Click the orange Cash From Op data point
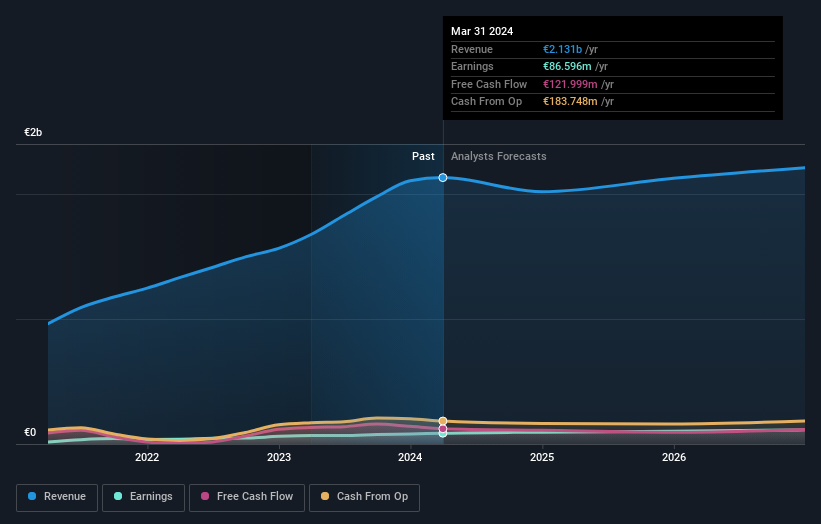821x524 pixels. click(443, 421)
